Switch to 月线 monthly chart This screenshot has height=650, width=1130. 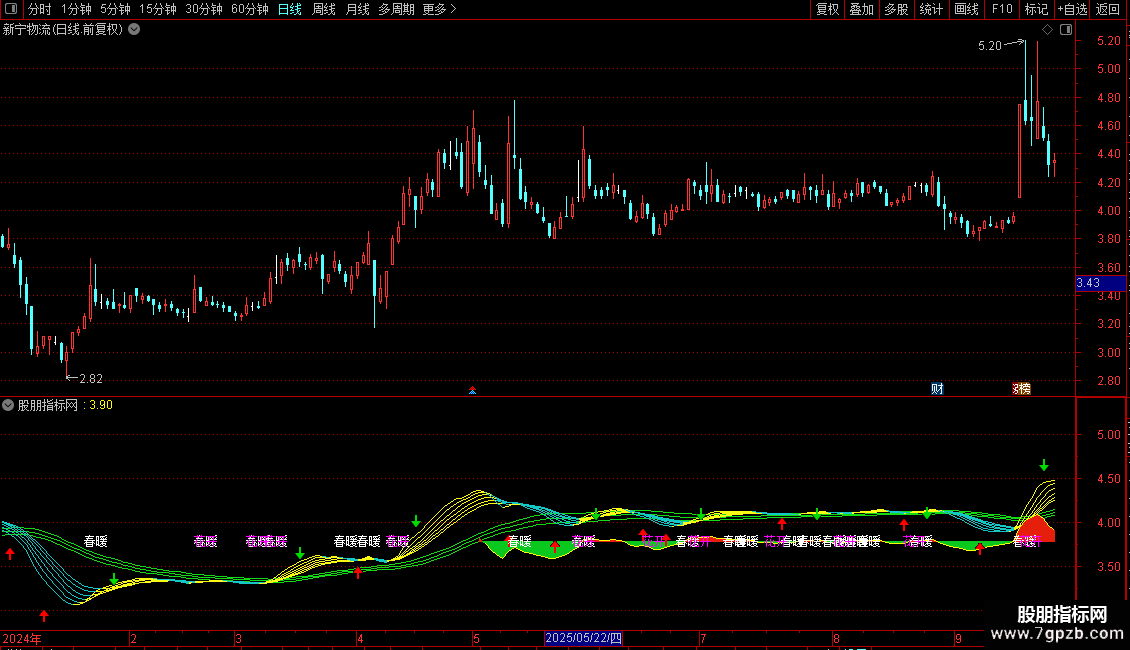point(357,9)
